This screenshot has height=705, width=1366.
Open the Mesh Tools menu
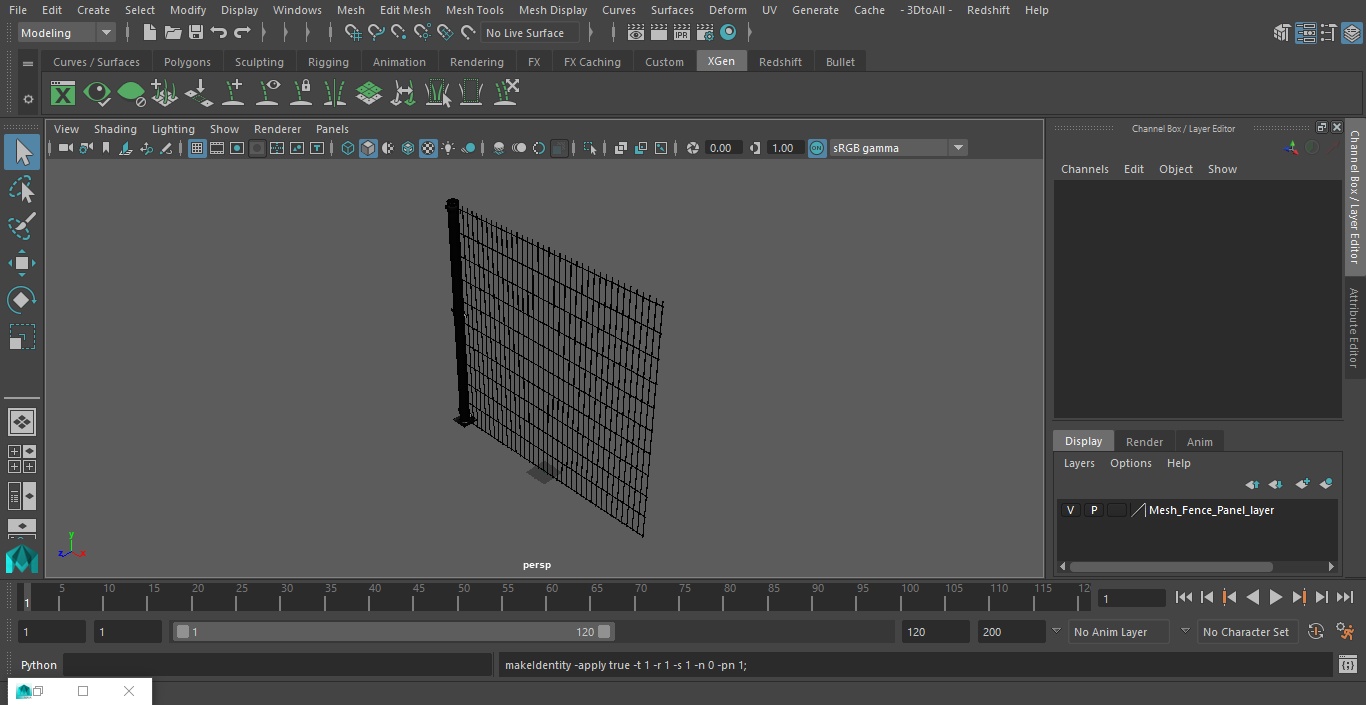[x=474, y=10]
